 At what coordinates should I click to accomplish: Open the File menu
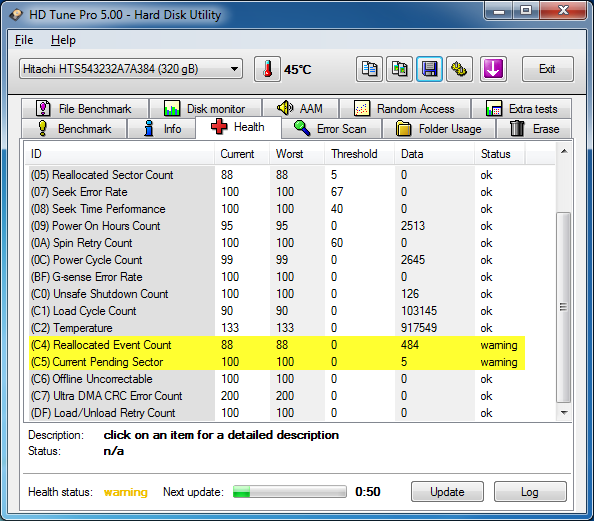coord(24,40)
